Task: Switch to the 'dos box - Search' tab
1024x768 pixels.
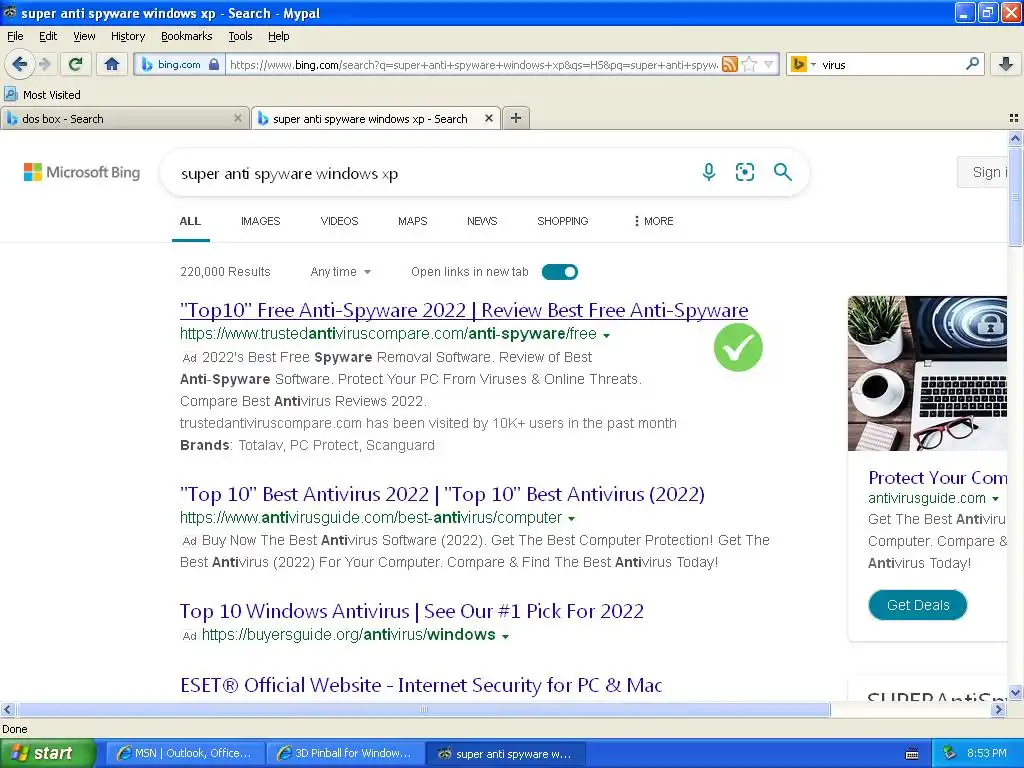Action: (124, 119)
